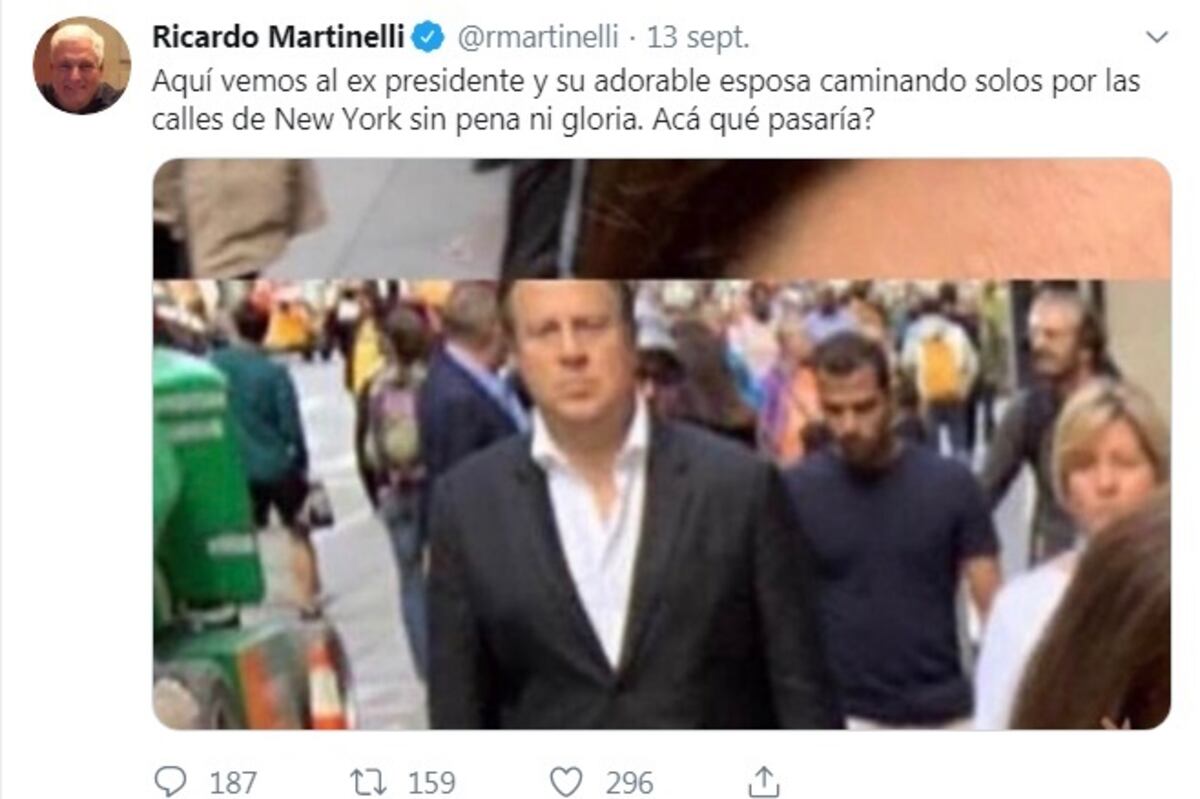Image resolution: width=1200 pixels, height=799 pixels.
Task: View the 296 likes count
Action: click(x=629, y=782)
